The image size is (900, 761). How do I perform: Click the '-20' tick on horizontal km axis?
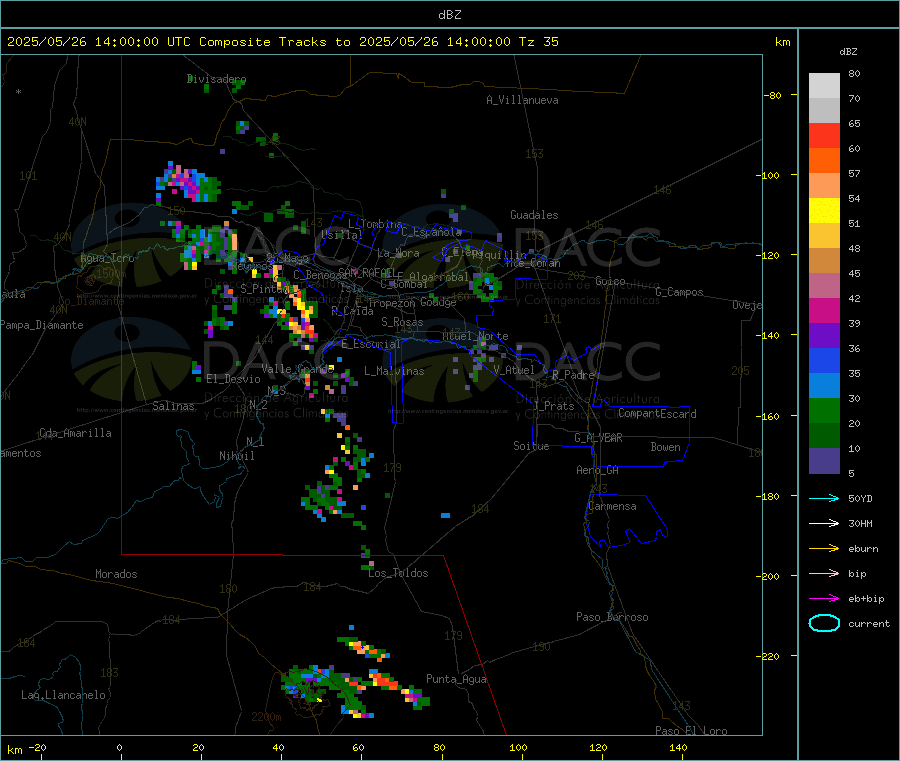click(x=38, y=747)
